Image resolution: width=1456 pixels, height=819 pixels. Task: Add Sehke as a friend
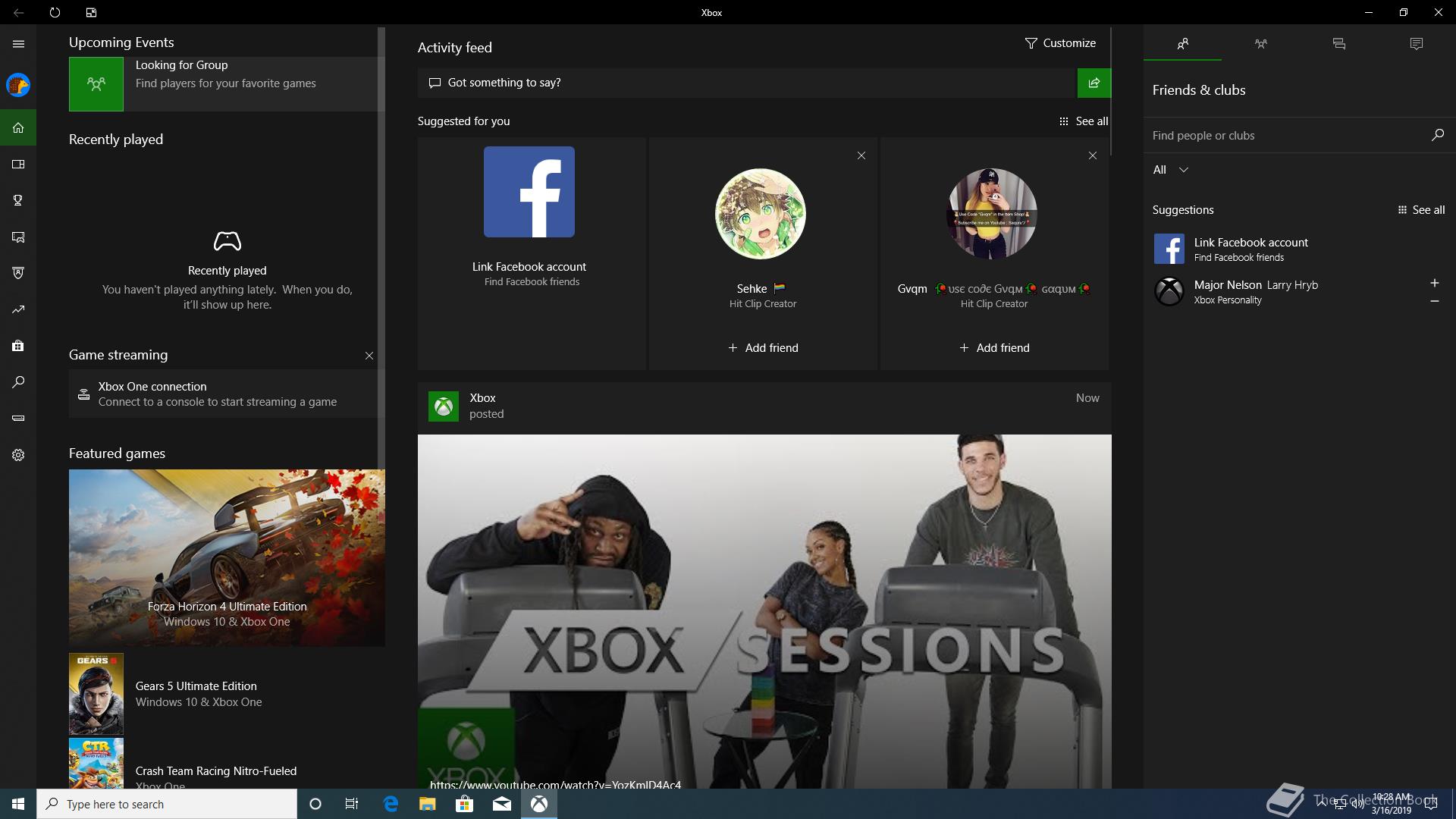coord(763,348)
